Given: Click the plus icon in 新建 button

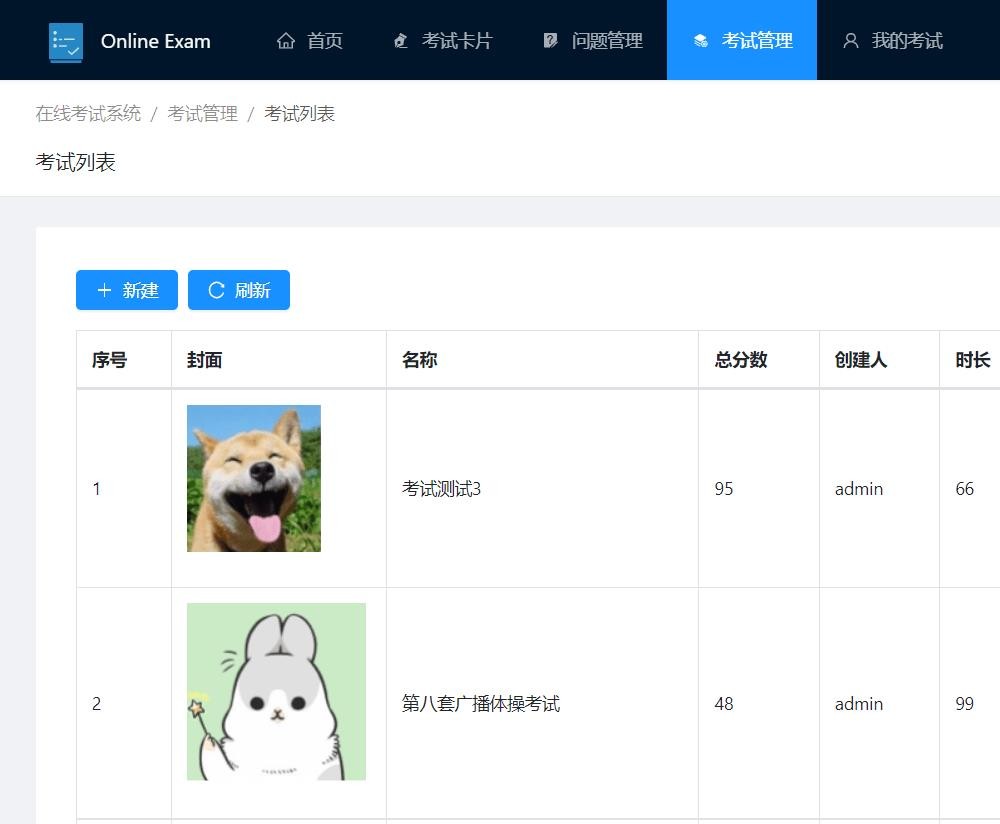Looking at the screenshot, I should 104,290.
